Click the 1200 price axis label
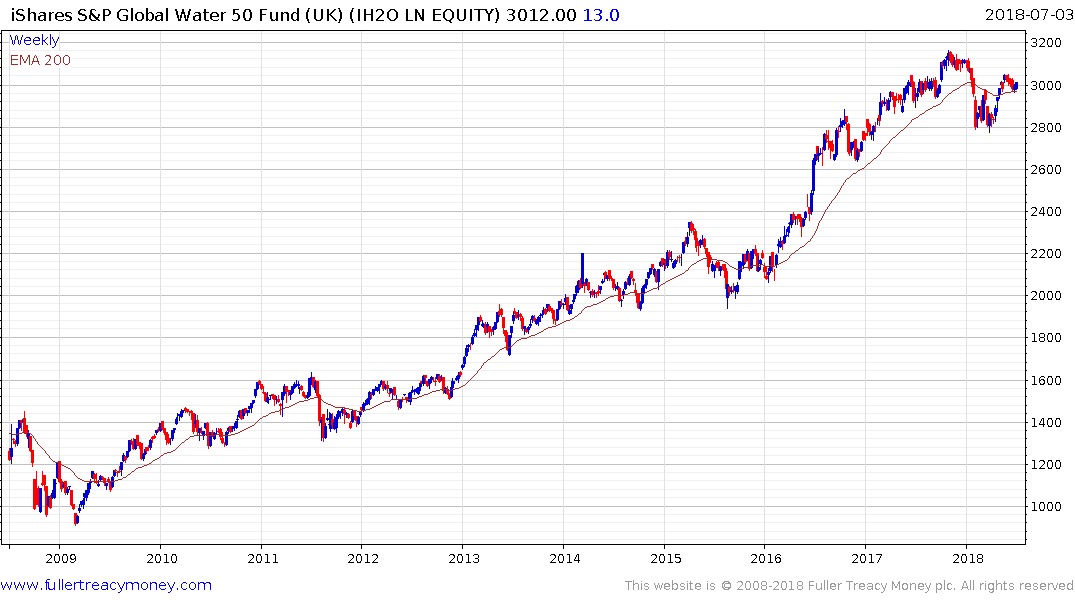Image resolution: width=1075 pixels, height=600 pixels. click(x=1046, y=464)
